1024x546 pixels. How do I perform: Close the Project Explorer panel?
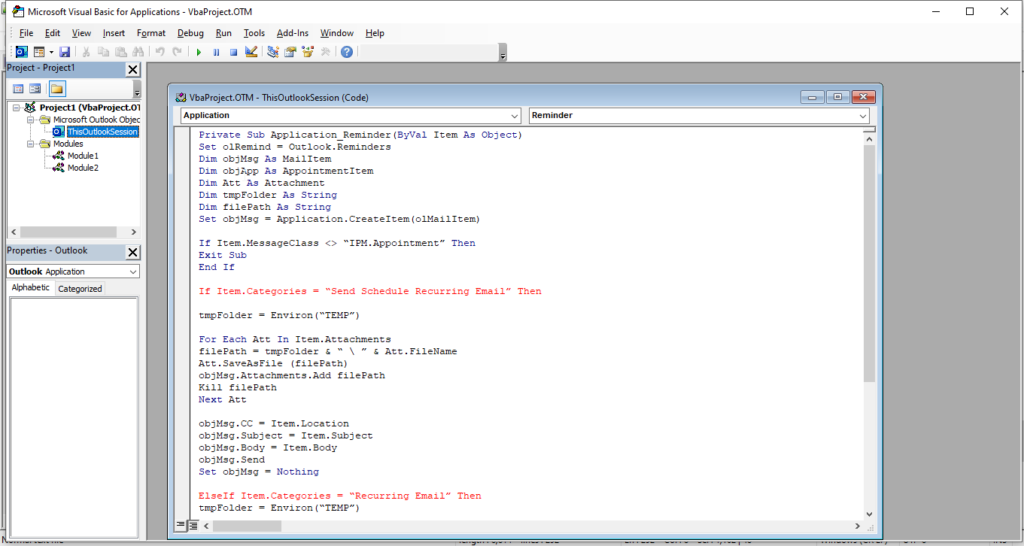(x=132, y=69)
